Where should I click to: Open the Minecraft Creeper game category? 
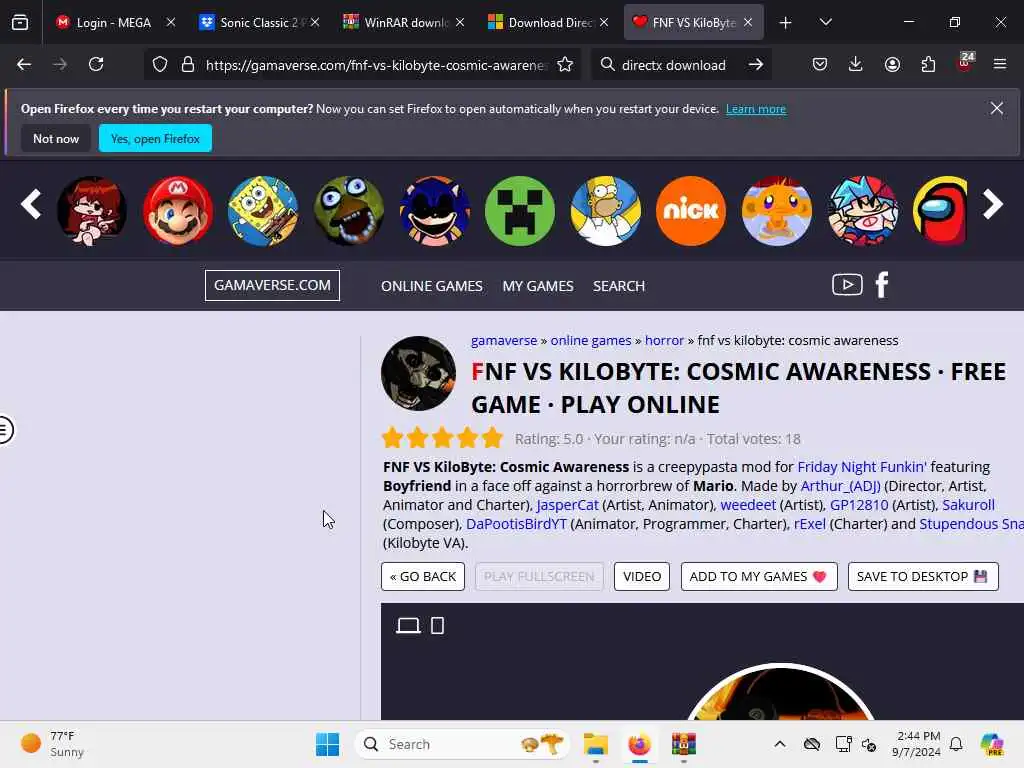(x=520, y=211)
